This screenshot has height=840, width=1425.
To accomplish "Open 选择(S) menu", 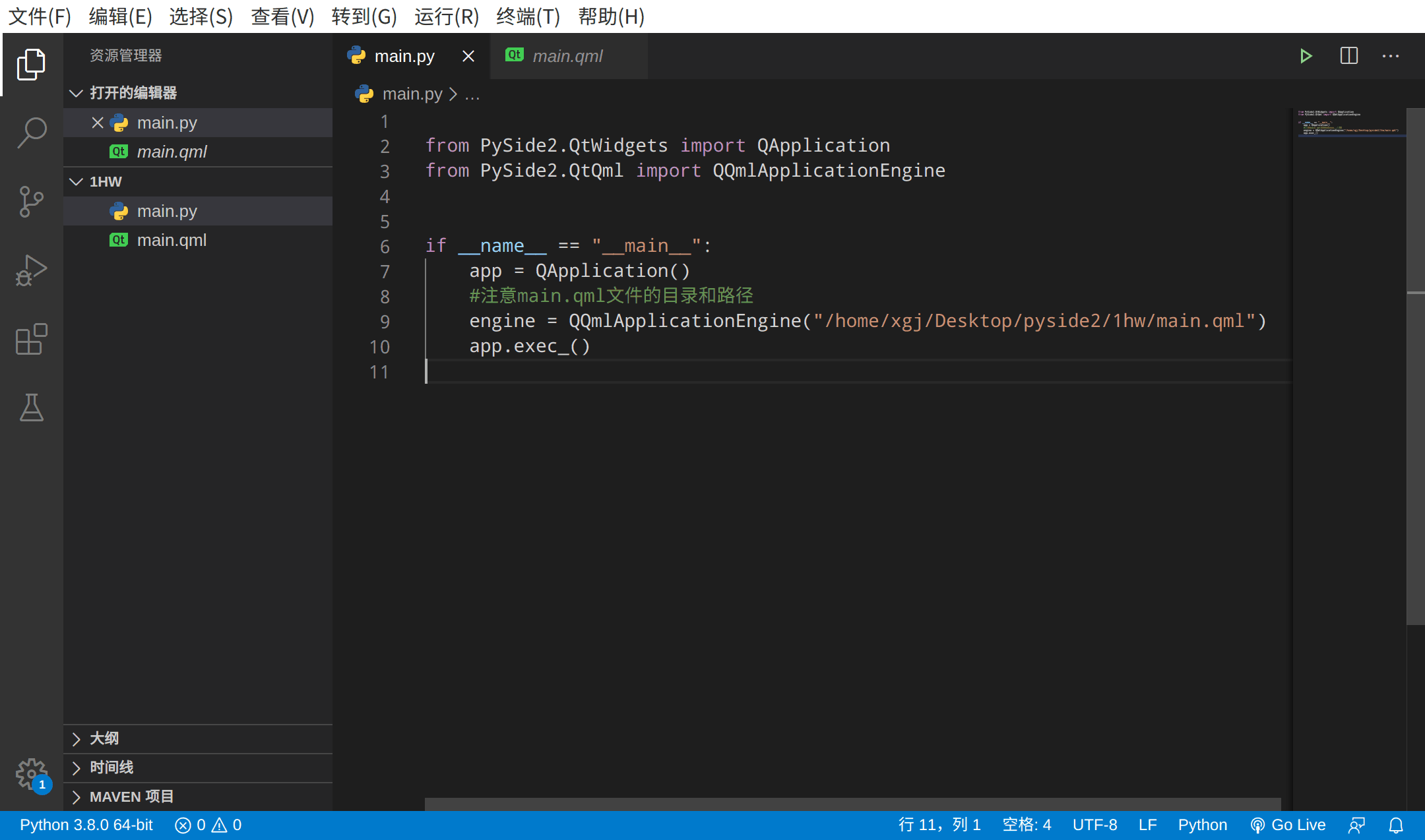I will coord(201,16).
